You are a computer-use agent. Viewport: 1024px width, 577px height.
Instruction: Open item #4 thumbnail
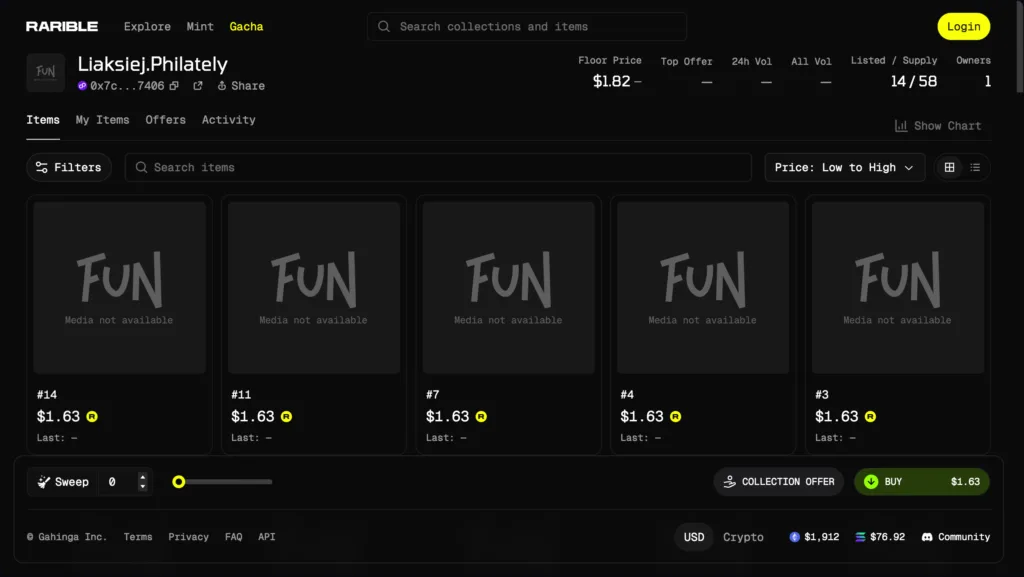click(x=703, y=287)
